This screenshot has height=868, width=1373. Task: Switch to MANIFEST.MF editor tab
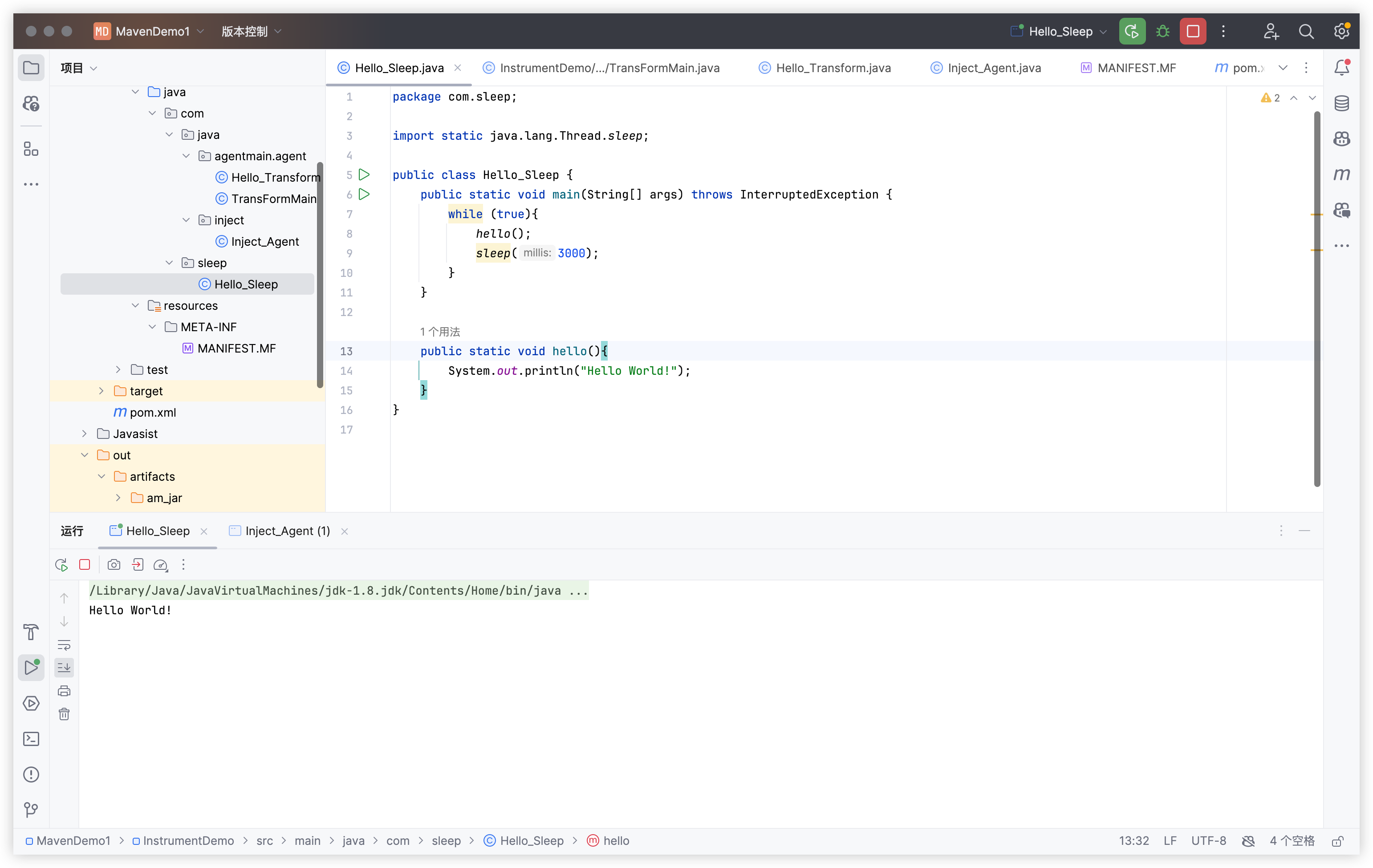point(1129,68)
